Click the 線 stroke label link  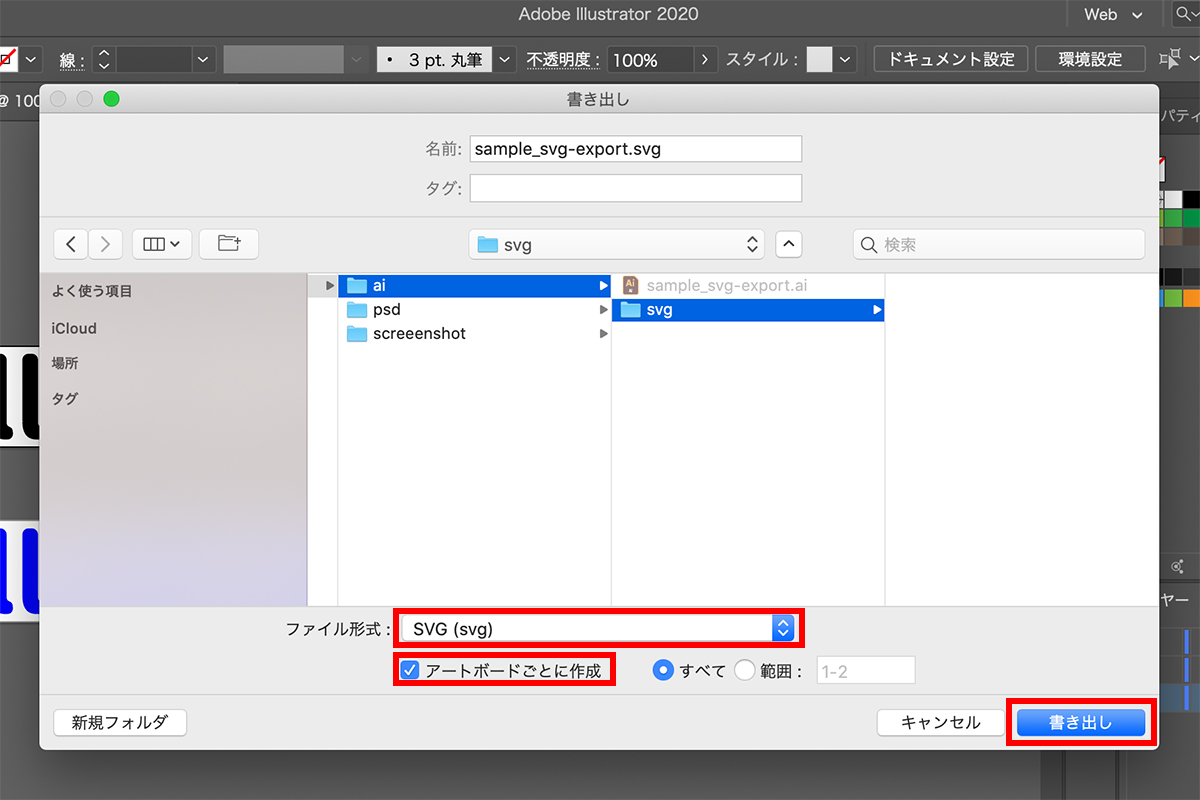tap(71, 60)
